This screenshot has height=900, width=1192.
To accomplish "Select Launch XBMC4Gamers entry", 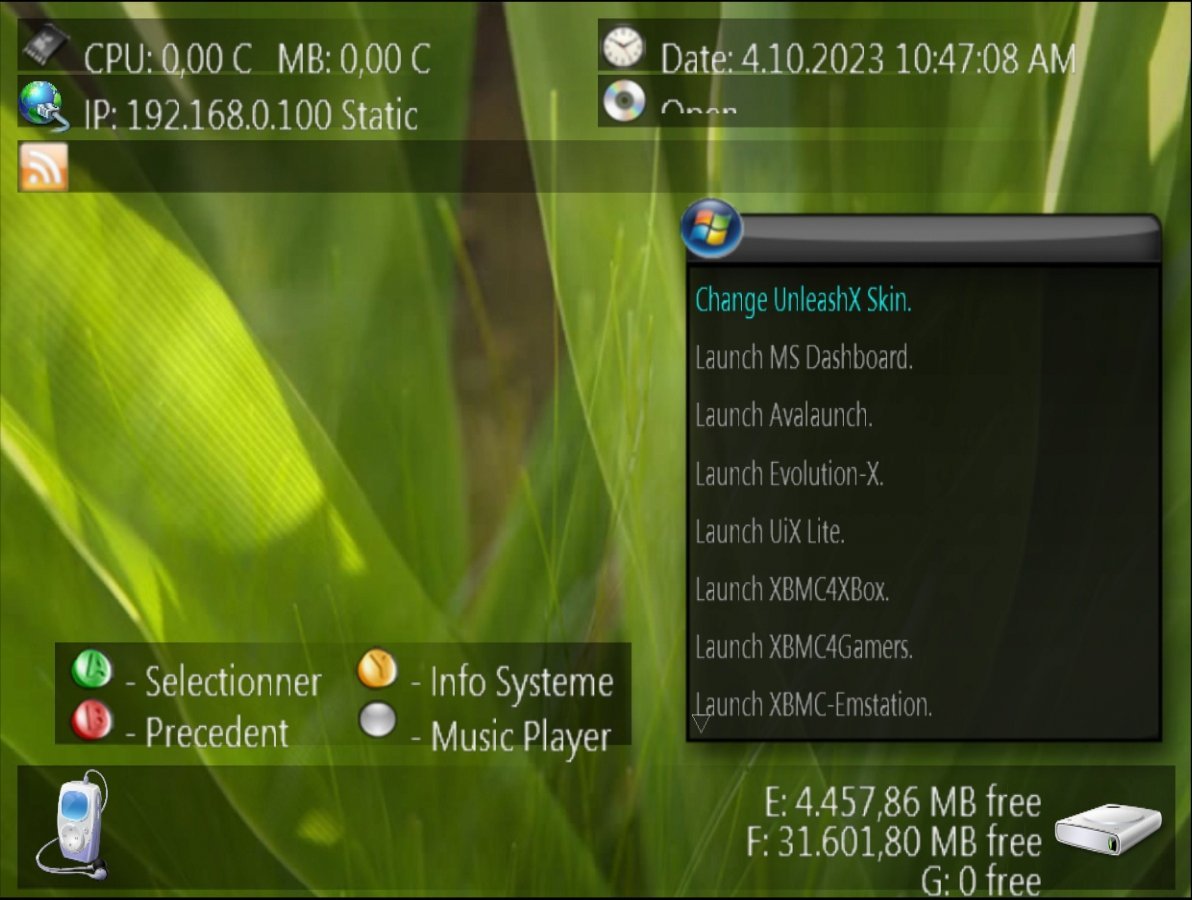I will [804, 647].
